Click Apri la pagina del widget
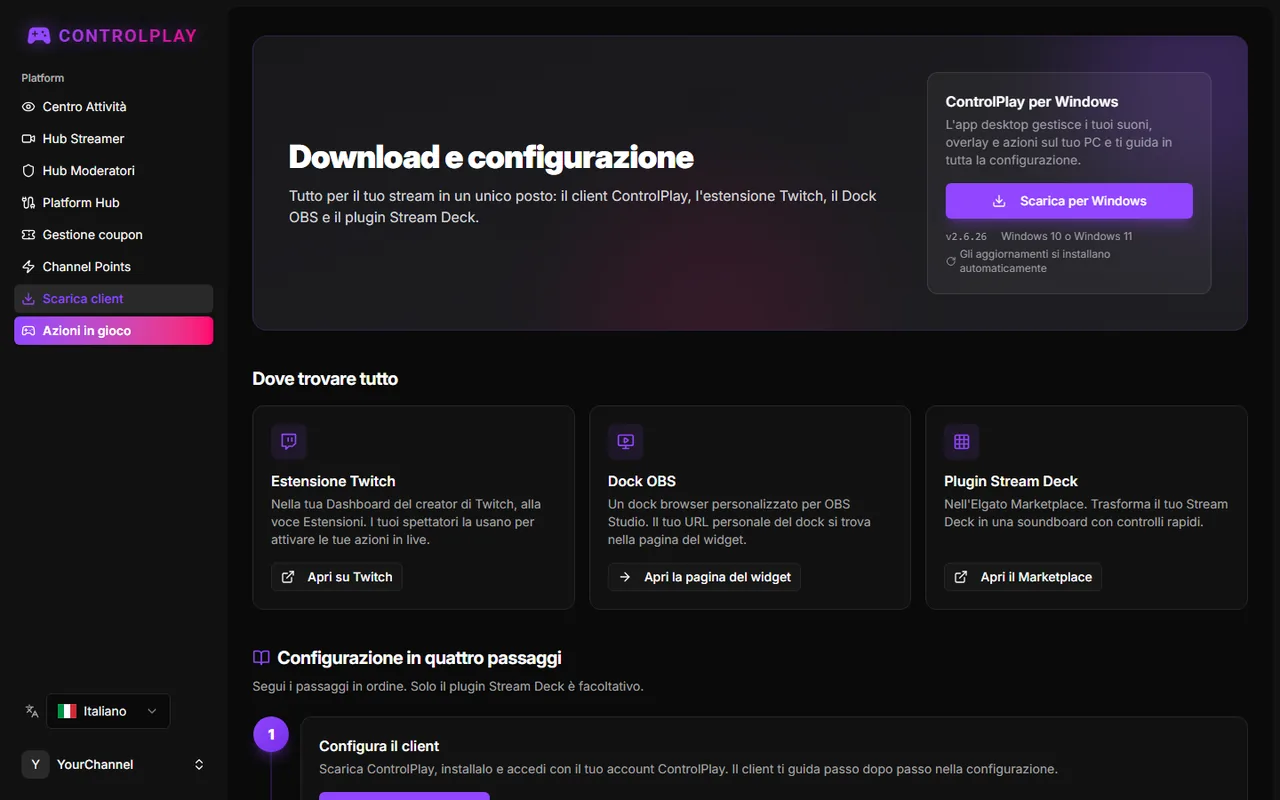This screenshot has height=800, width=1280. (704, 577)
